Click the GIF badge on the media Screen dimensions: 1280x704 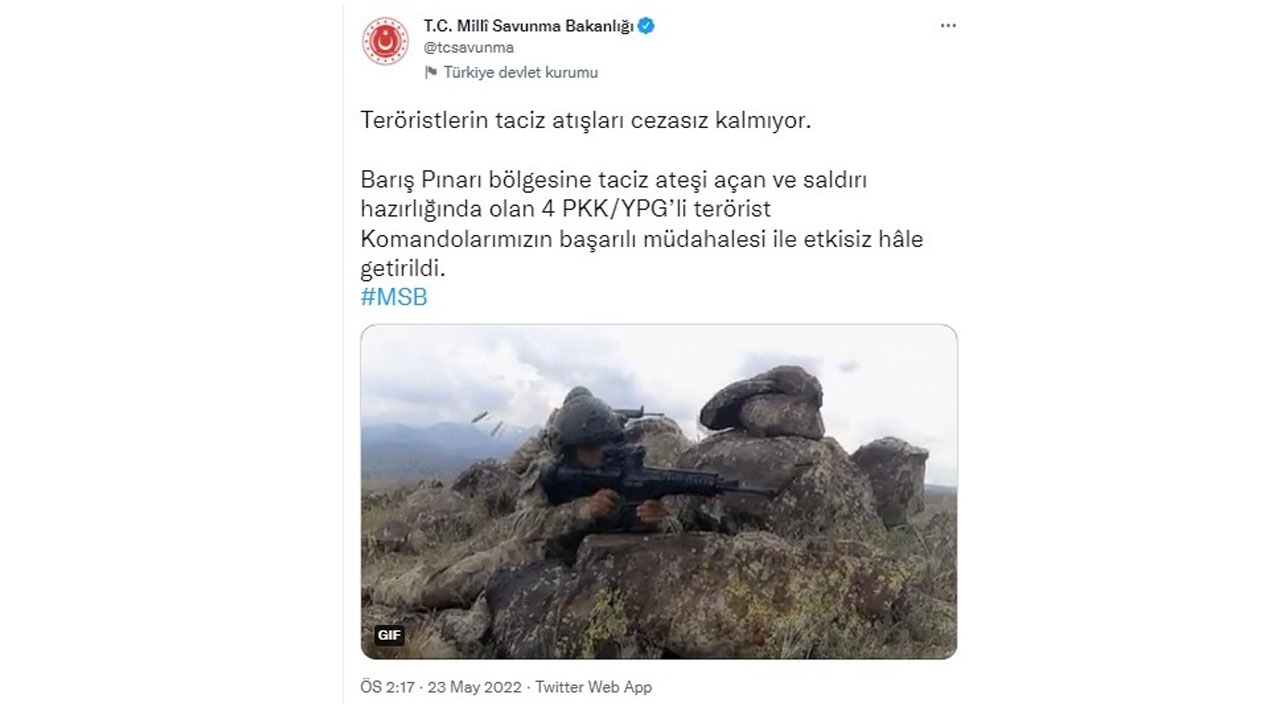pyautogui.click(x=390, y=635)
